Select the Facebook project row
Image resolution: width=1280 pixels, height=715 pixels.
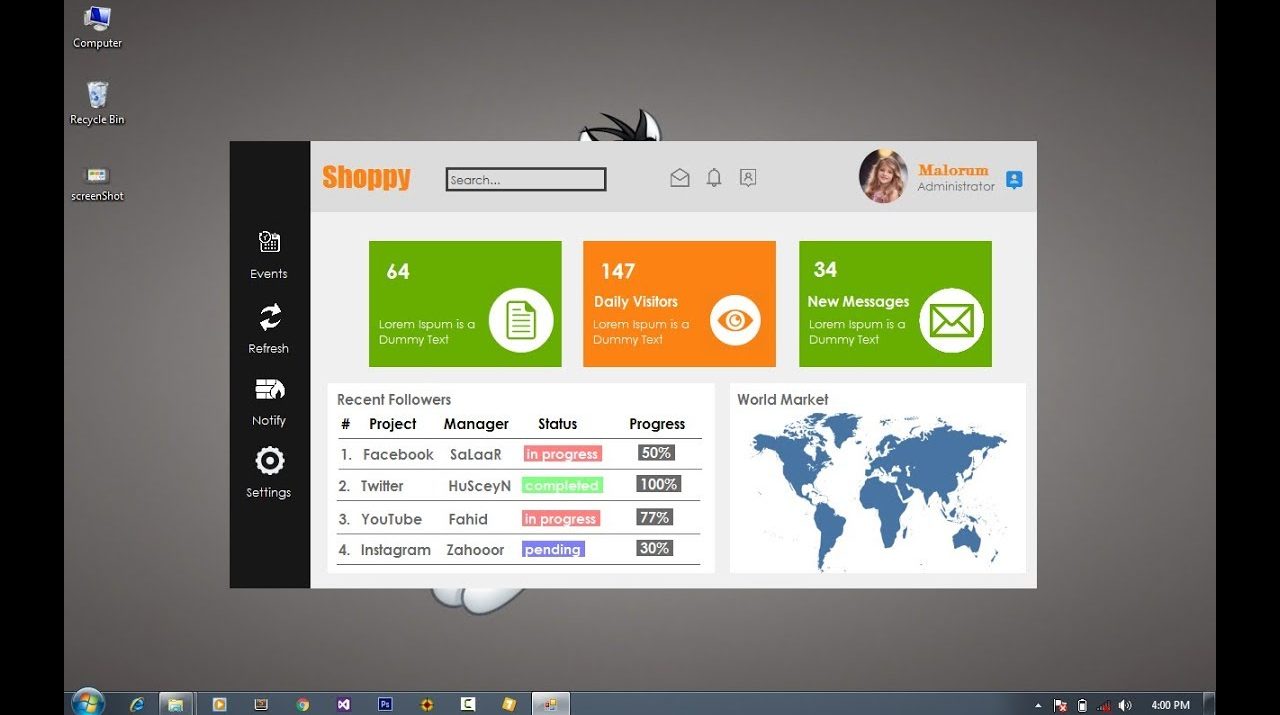pos(398,454)
